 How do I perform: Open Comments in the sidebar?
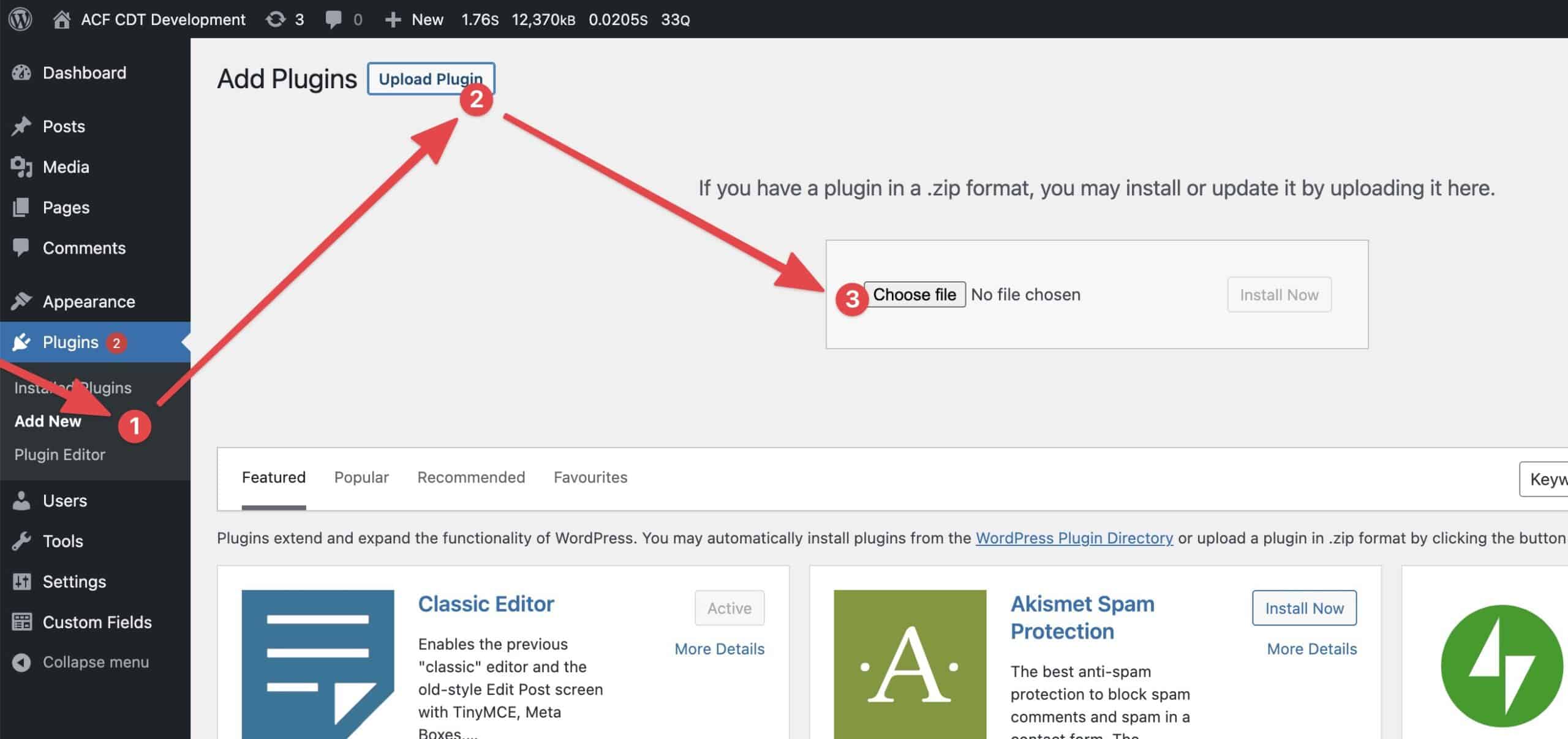click(x=84, y=248)
